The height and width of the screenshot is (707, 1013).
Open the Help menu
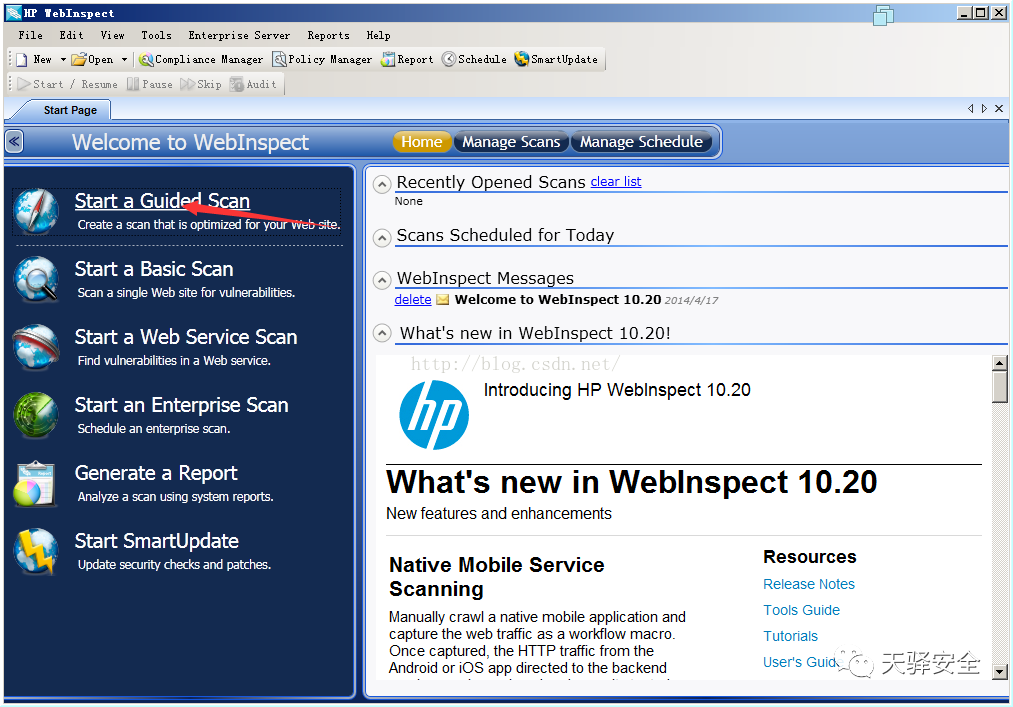coord(379,36)
